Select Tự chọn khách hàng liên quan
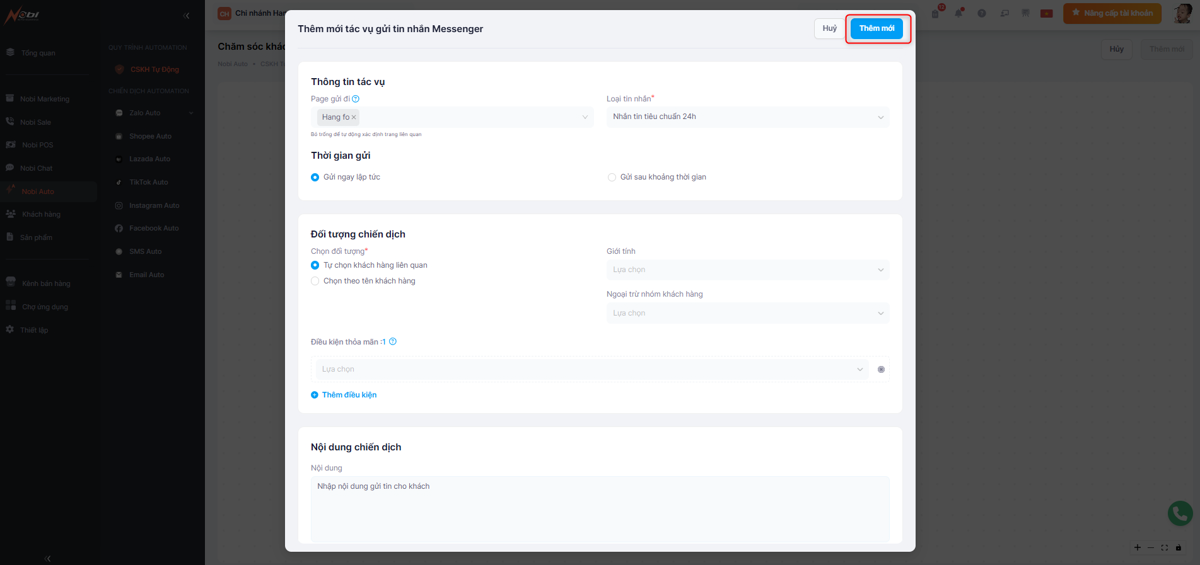 point(315,265)
